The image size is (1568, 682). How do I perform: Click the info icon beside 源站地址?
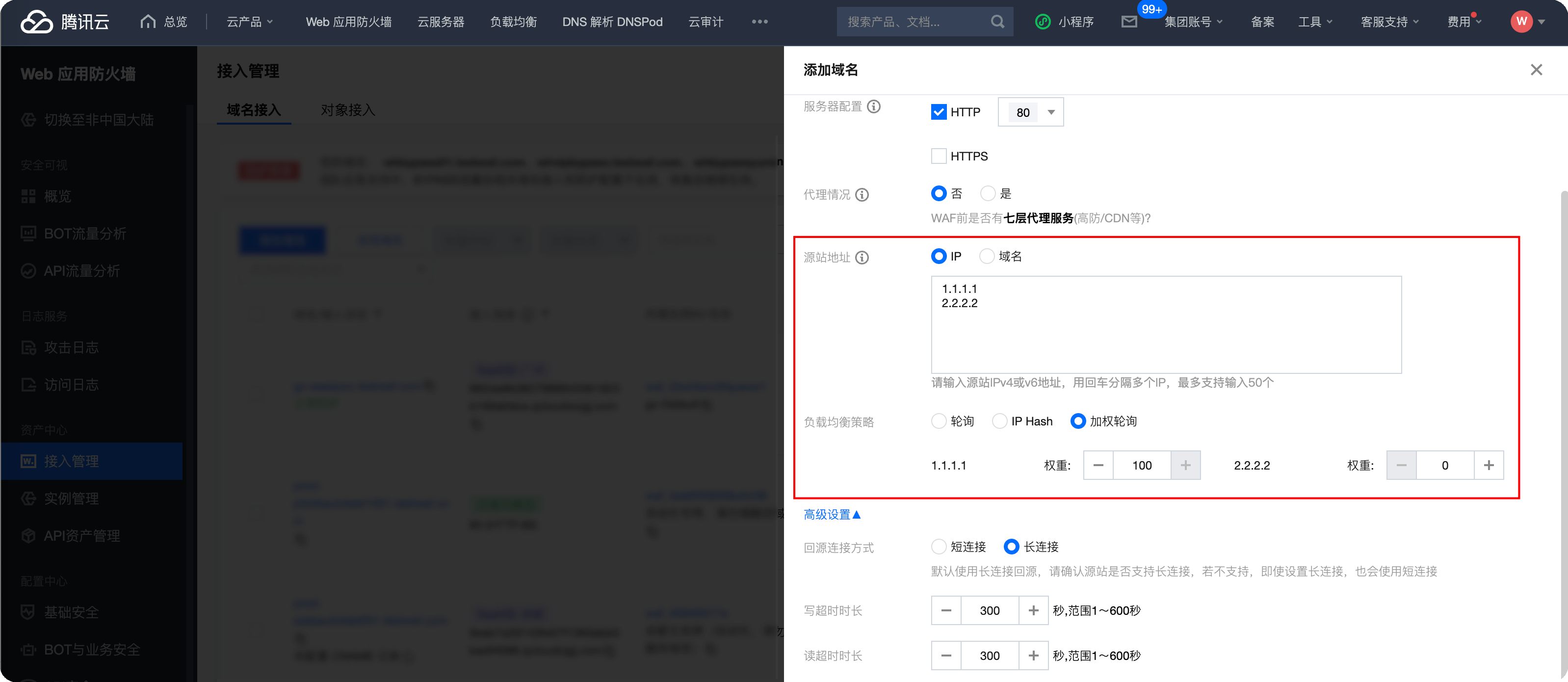tap(862, 258)
